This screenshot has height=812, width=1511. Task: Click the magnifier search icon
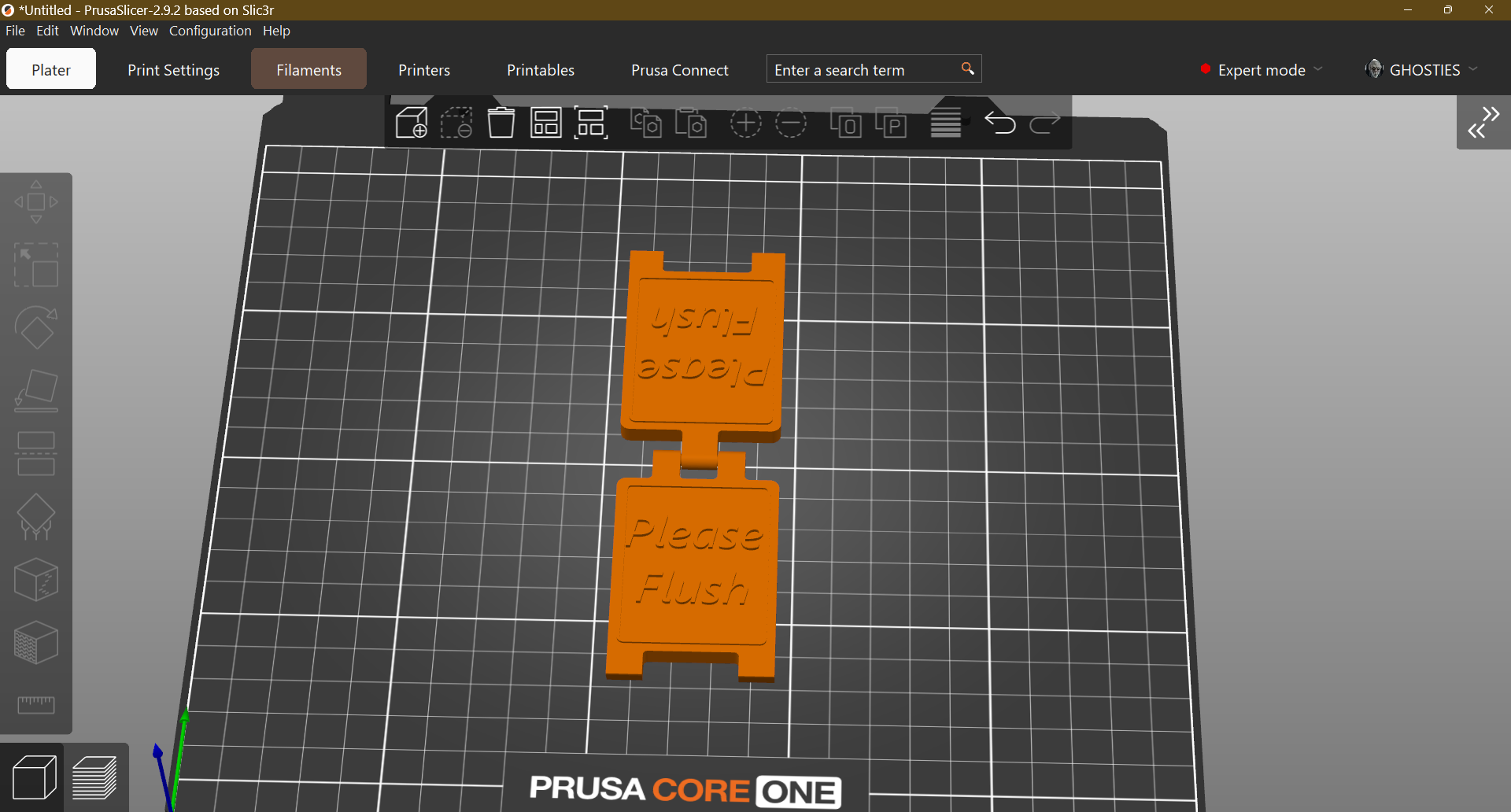(968, 69)
